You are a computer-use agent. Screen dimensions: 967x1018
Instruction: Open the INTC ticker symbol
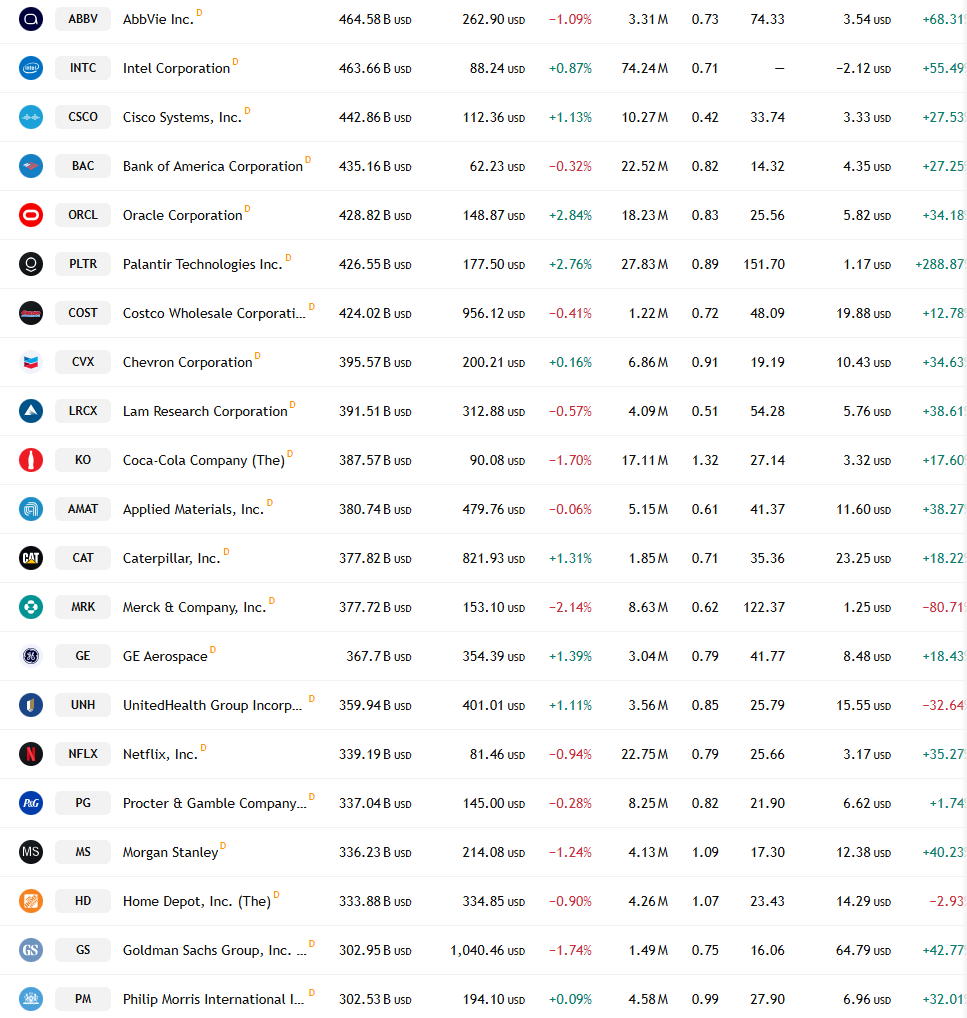(x=83, y=68)
